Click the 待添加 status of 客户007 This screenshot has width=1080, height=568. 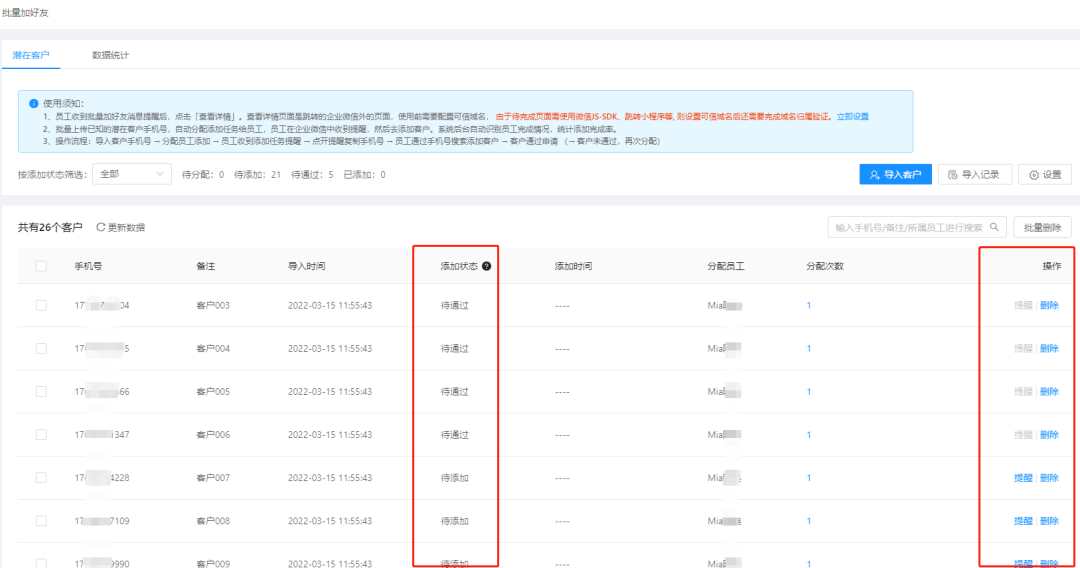pyautogui.click(x=455, y=478)
